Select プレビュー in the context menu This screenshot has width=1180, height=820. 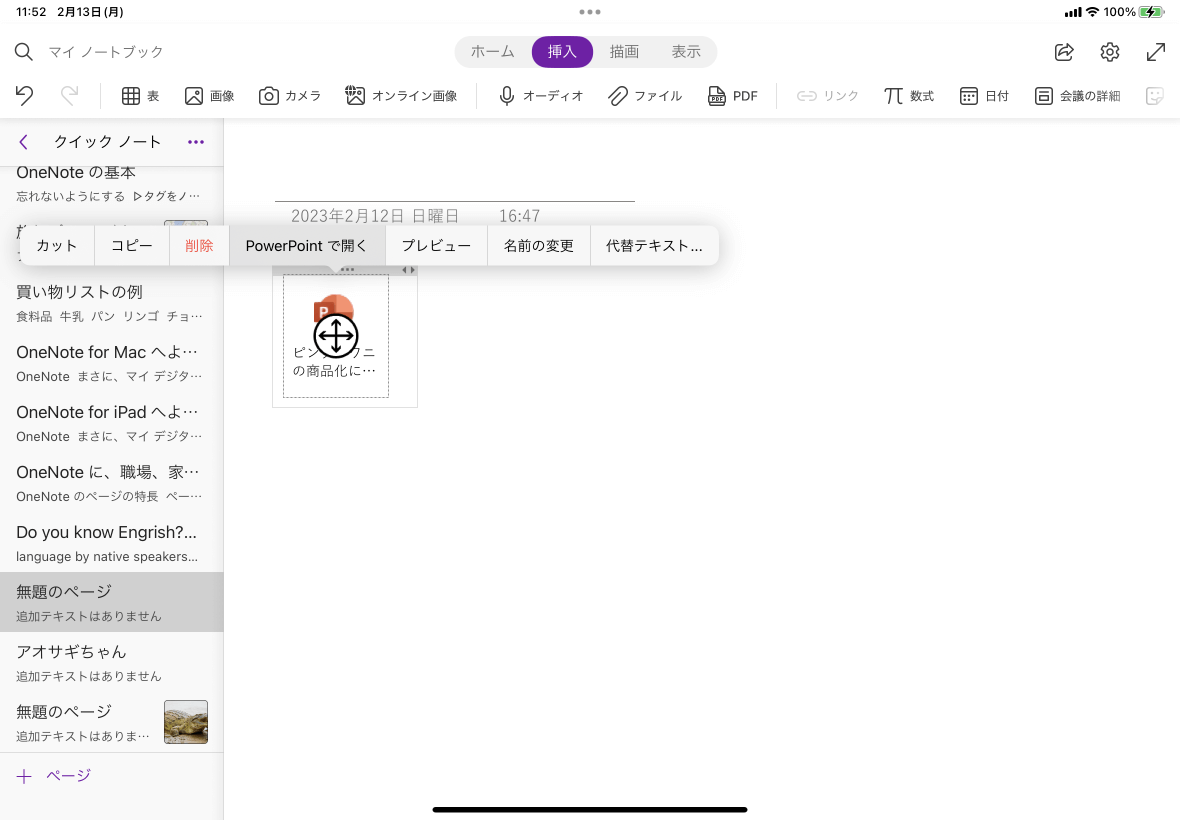[436, 245]
